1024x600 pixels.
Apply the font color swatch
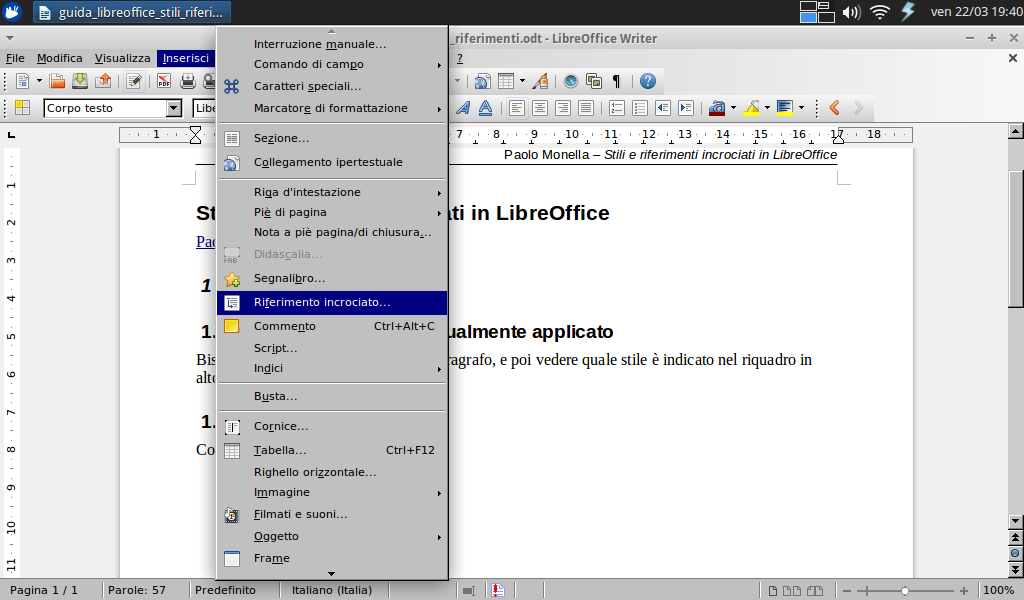tap(717, 108)
